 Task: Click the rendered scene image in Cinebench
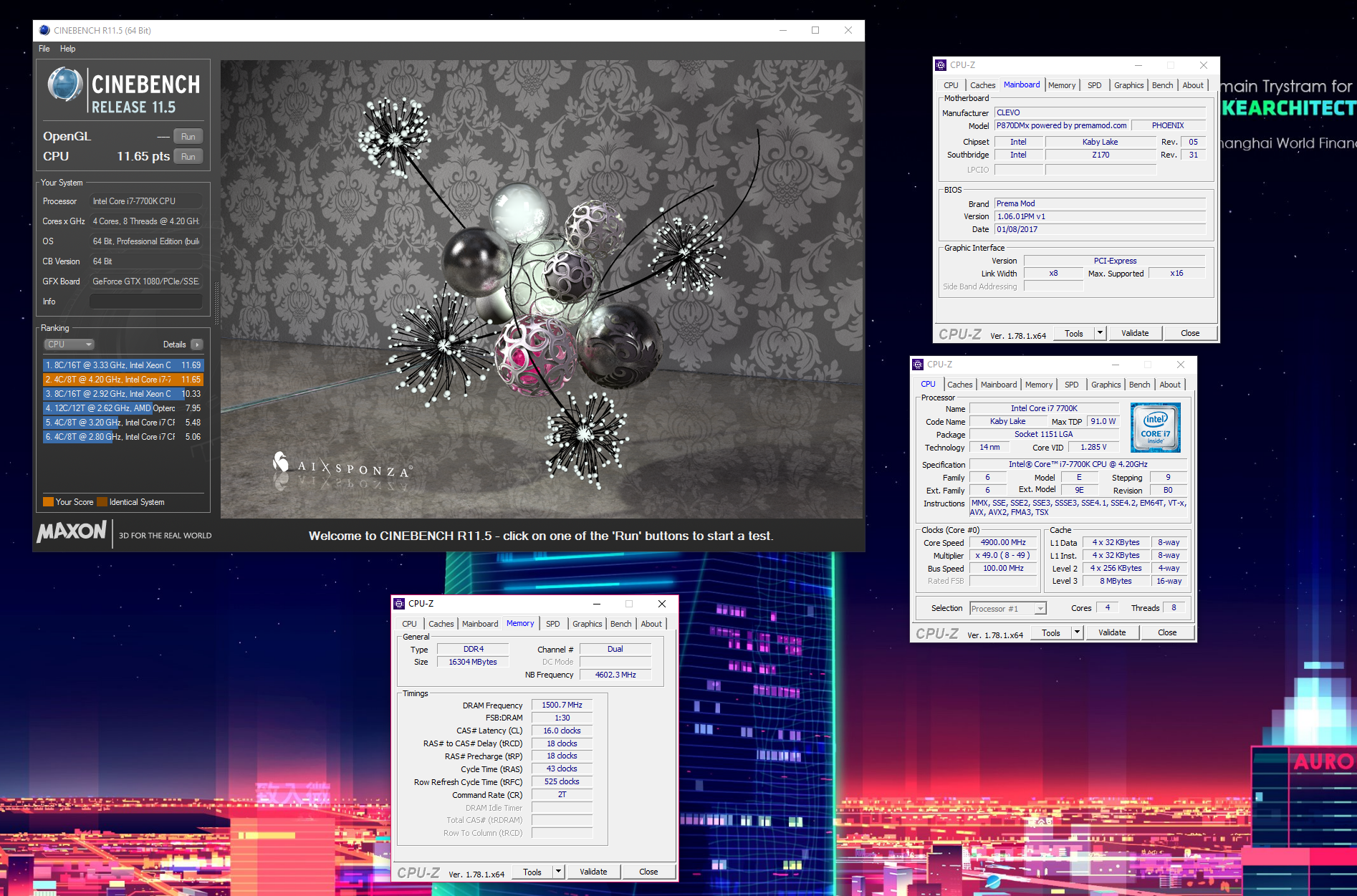pos(542,289)
